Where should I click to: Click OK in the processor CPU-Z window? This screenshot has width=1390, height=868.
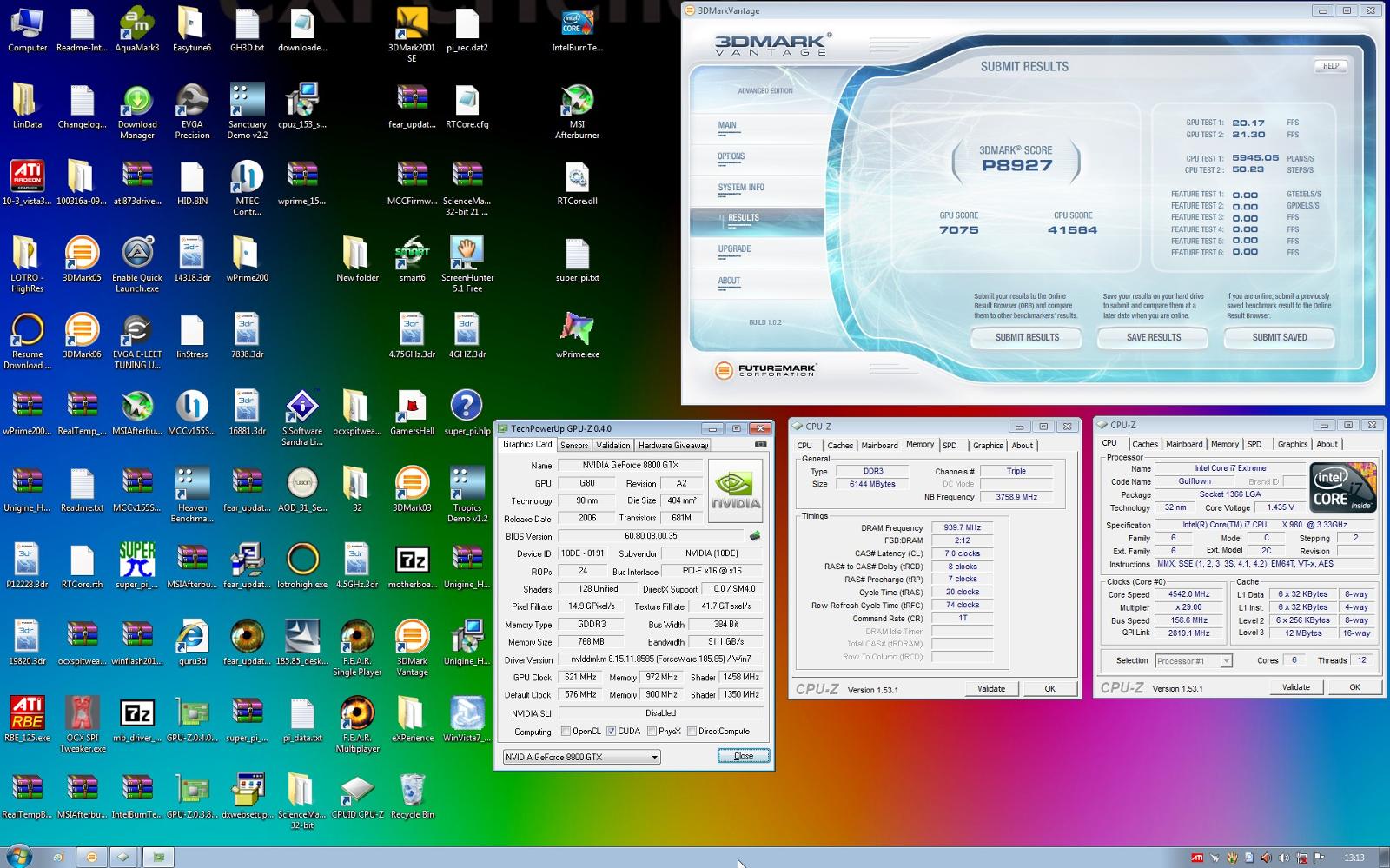(1354, 686)
